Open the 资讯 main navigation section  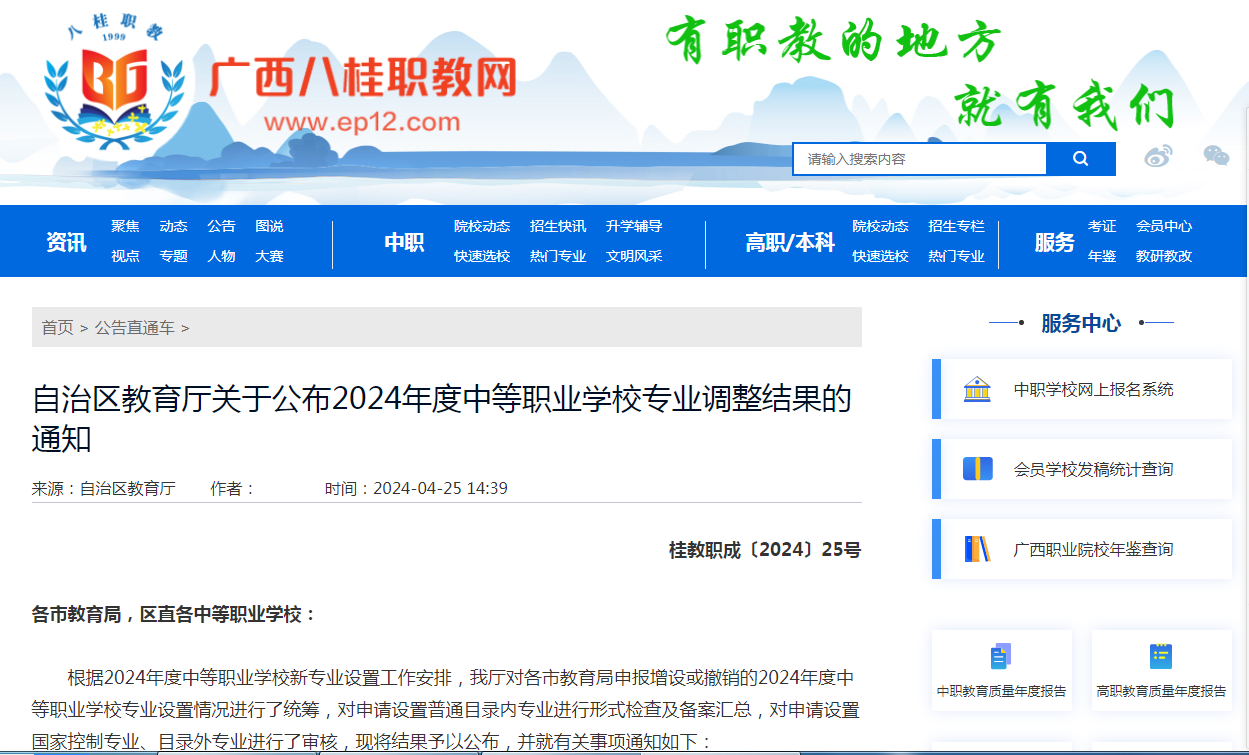coord(66,242)
